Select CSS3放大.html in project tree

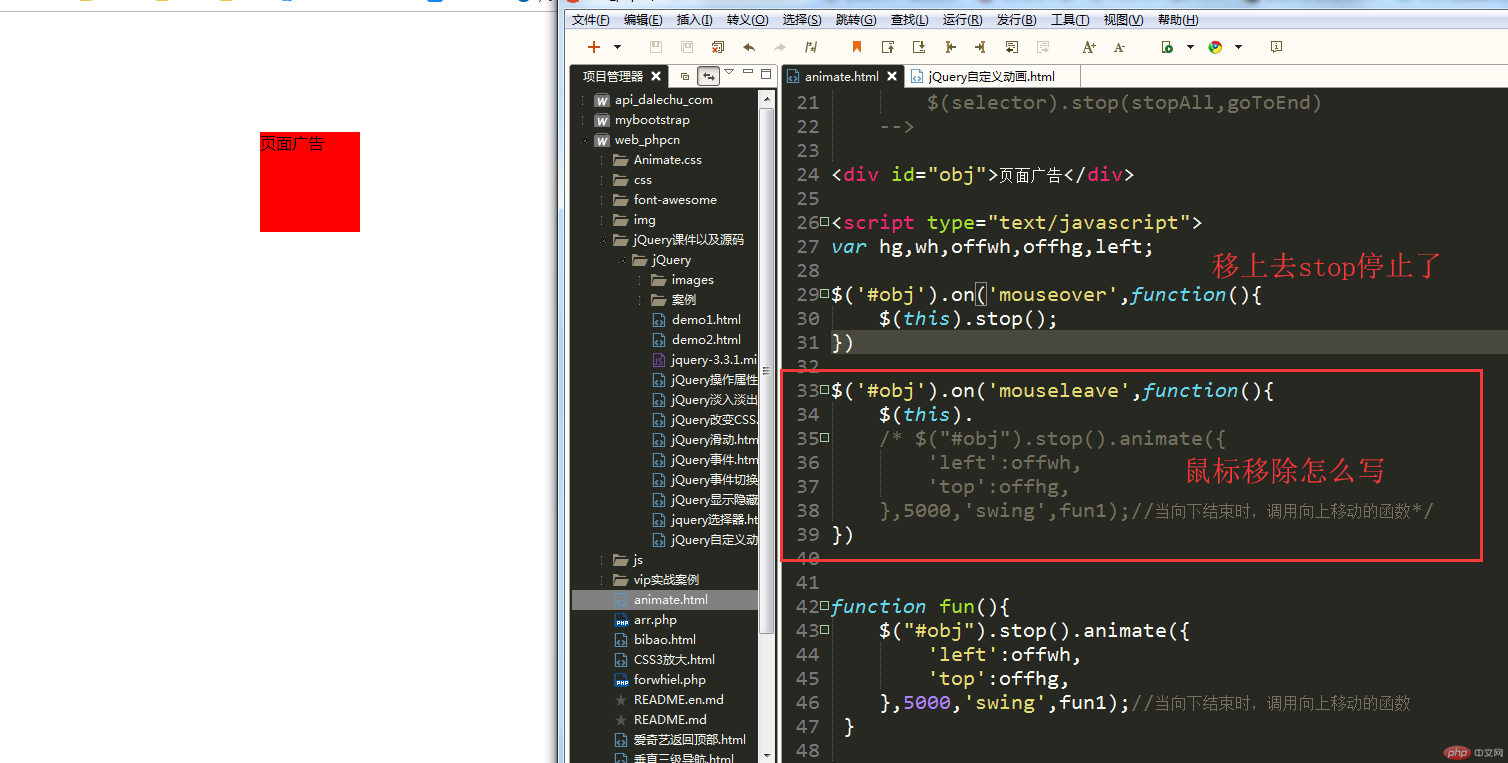[674, 660]
